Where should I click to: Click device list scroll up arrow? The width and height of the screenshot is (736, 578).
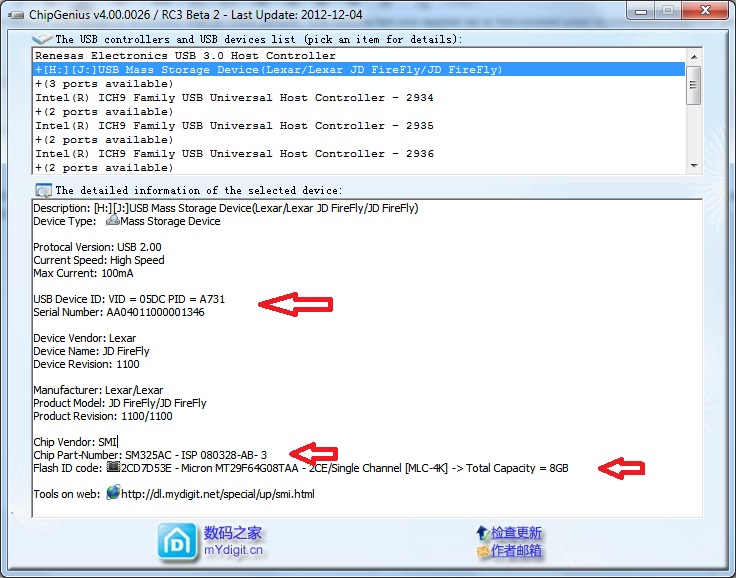click(694, 56)
